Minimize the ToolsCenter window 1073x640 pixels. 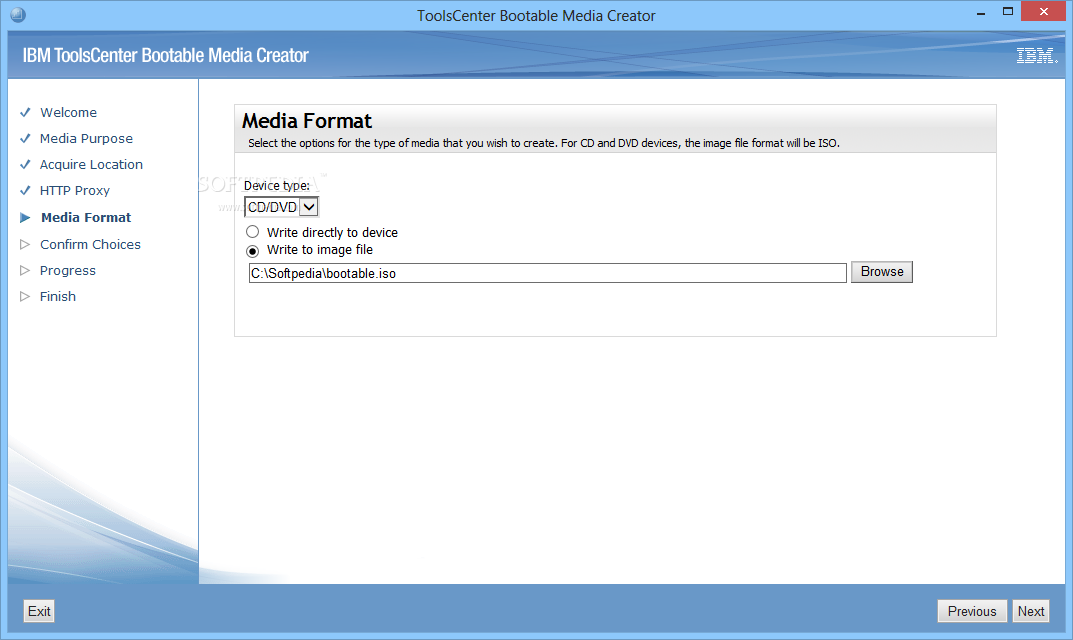pyautogui.click(x=981, y=12)
